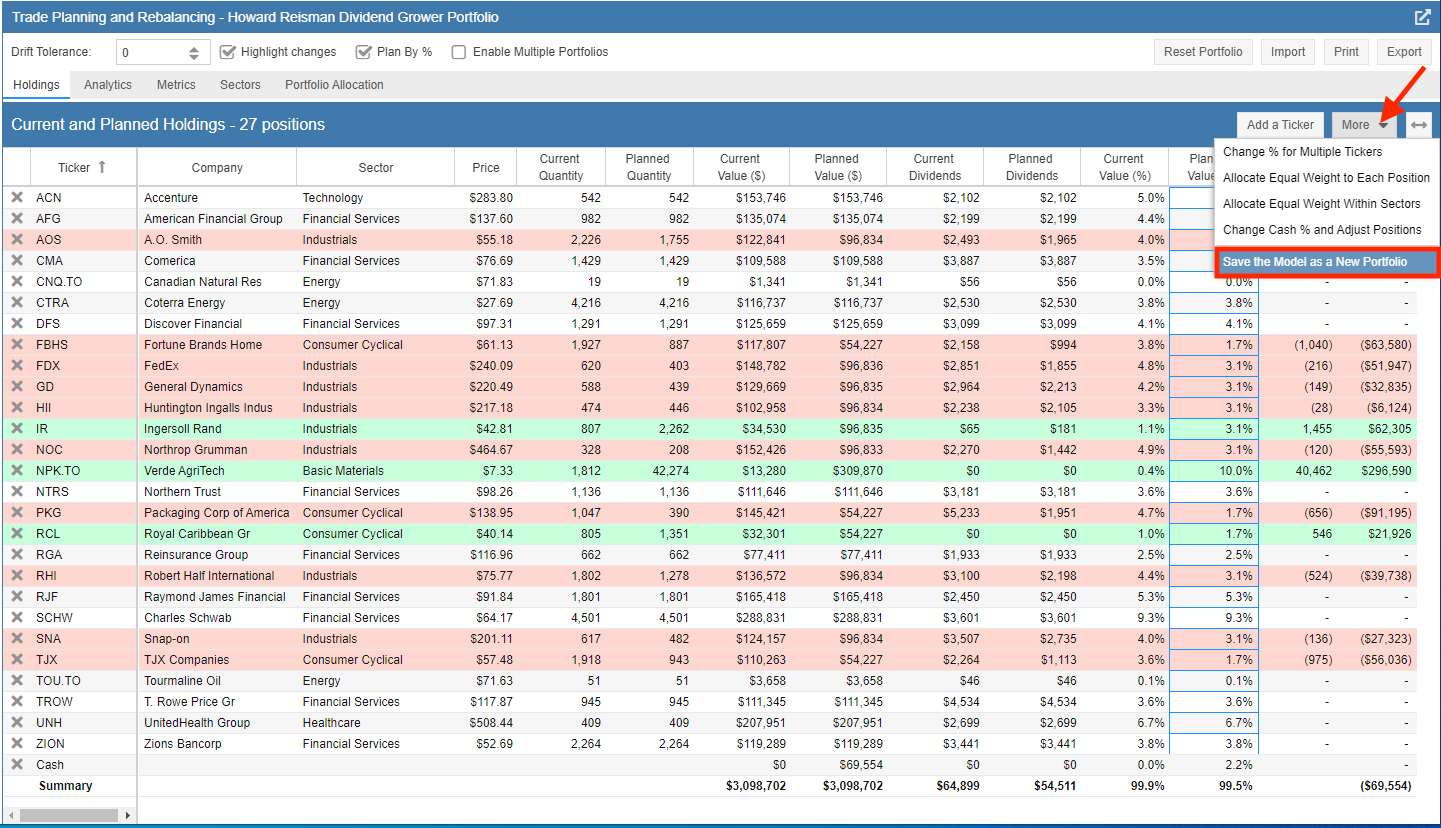Click the Drift Tolerance input field

point(152,52)
